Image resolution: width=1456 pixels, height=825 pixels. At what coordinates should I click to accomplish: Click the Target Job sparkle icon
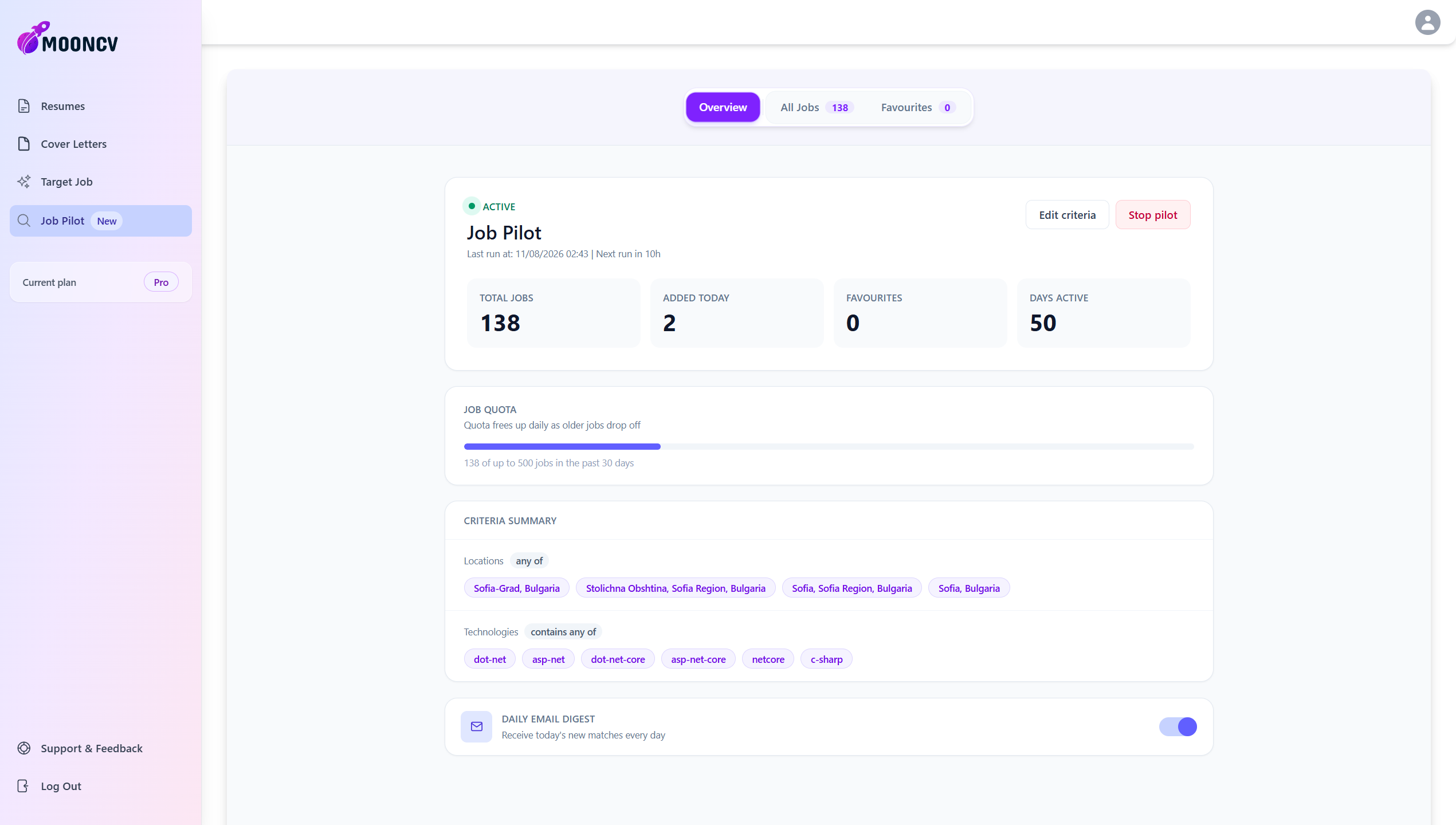point(23,182)
